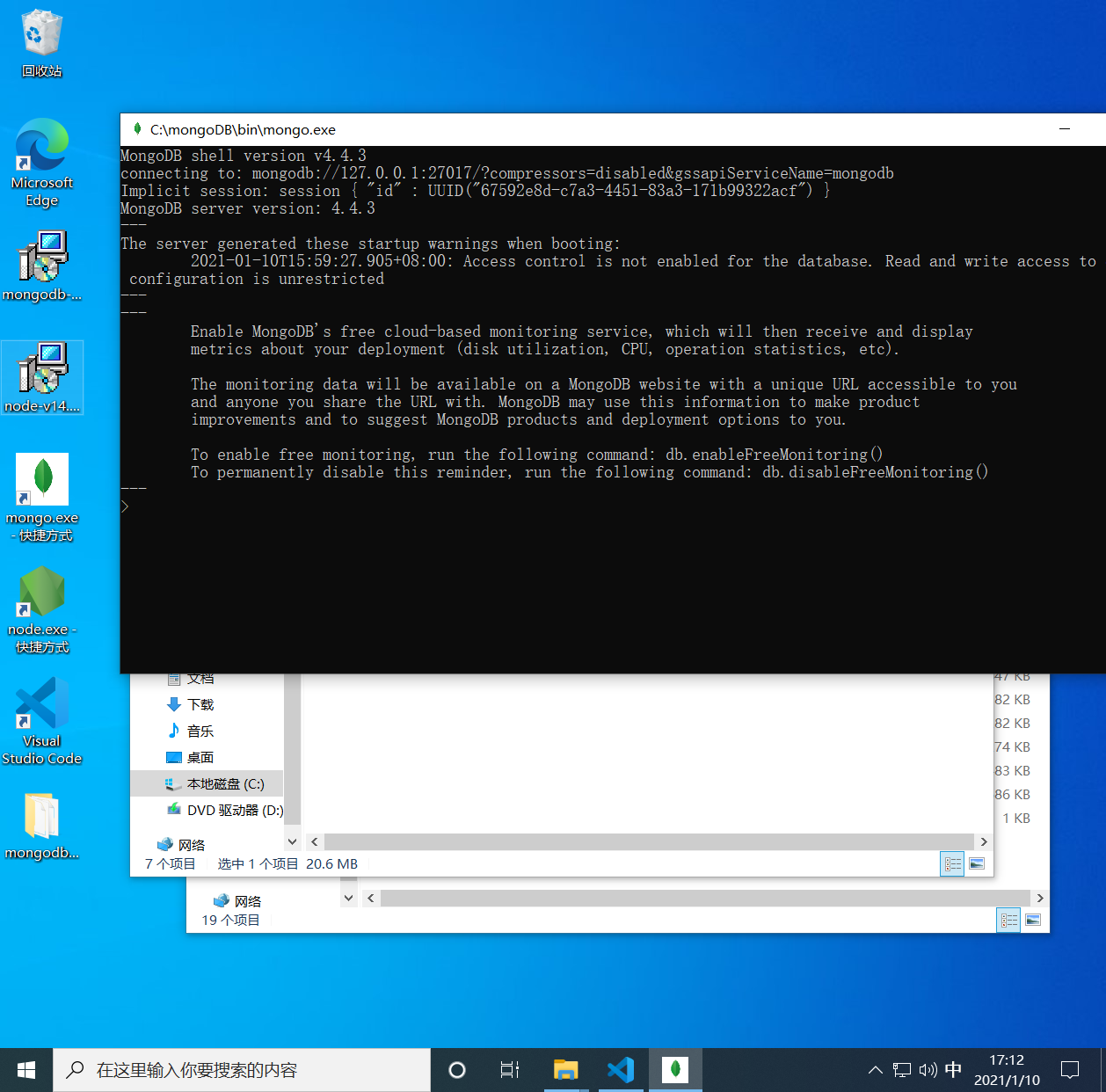Click the back Explorer scrollbar's right arrow

[1040, 898]
